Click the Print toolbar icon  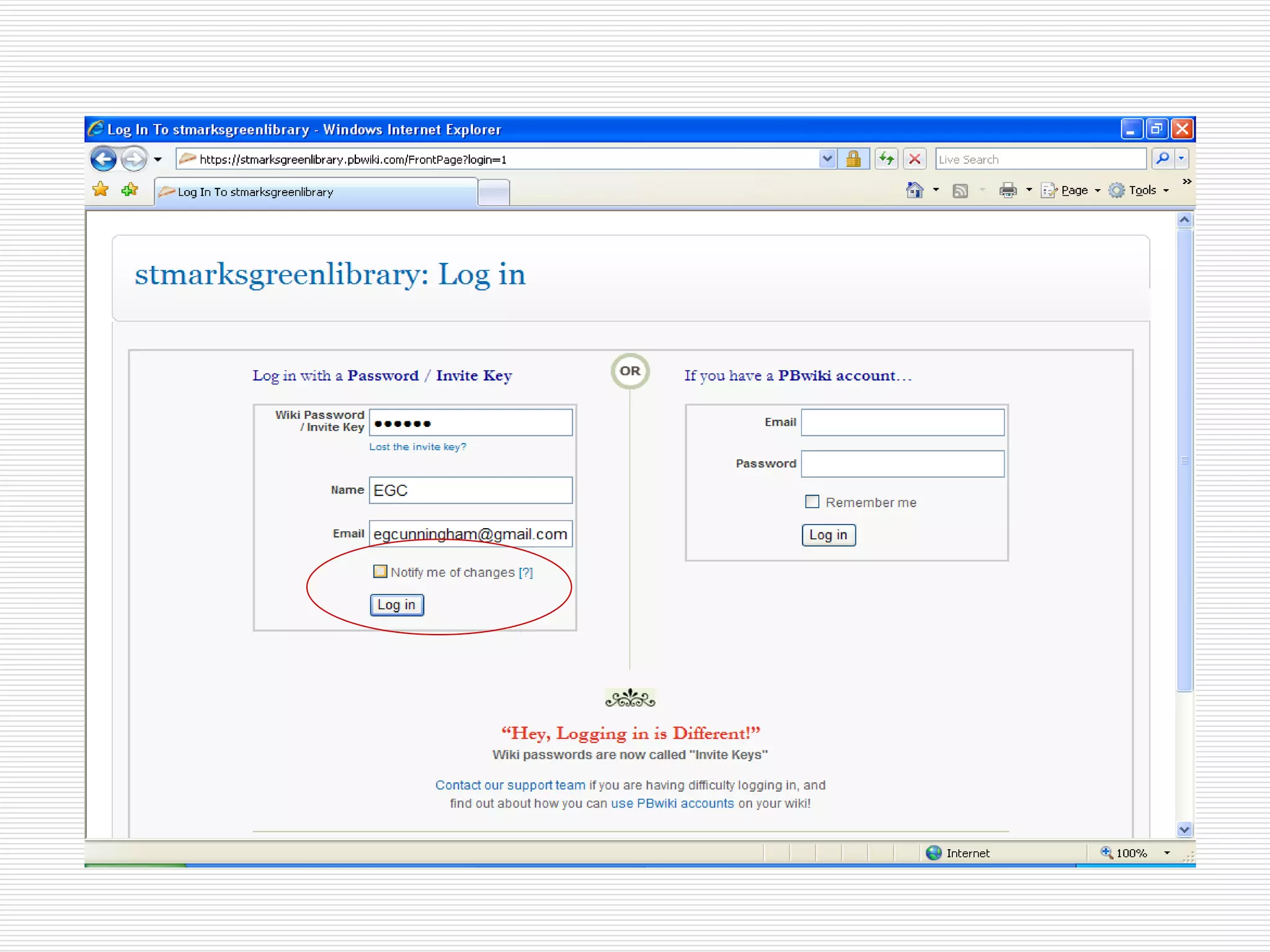(x=1008, y=190)
